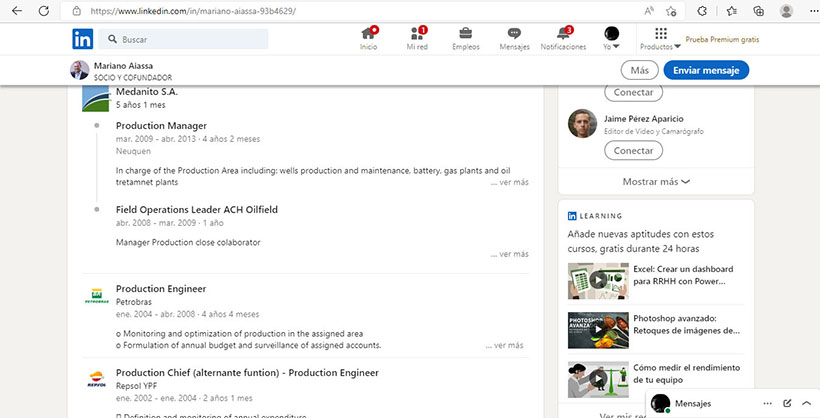Viewport: 820px width, 418px height.
Task: Click the LinkedIn logo icon
Action: point(83,39)
